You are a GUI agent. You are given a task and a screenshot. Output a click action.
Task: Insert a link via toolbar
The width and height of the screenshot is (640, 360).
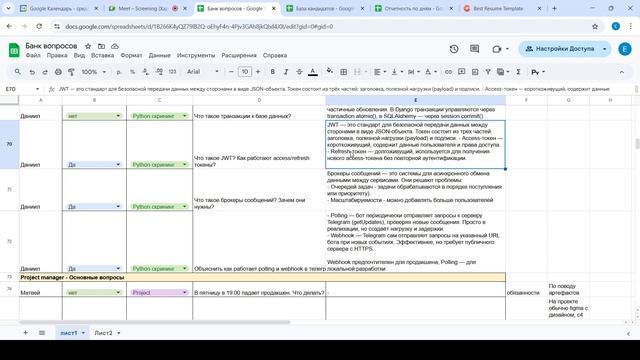pyautogui.click(x=448, y=72)
